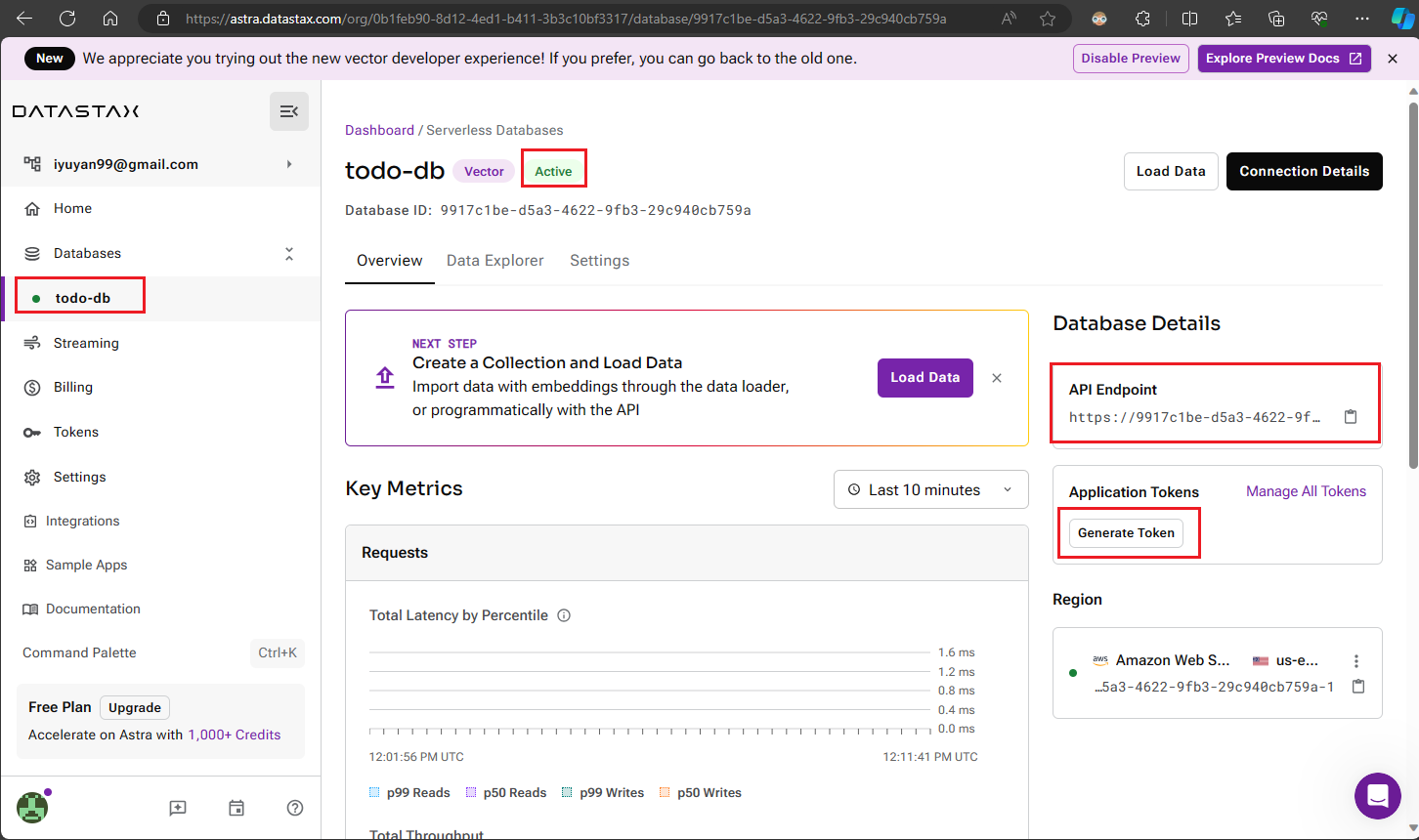
Task: Toggle the browser split screen icon
Action: click(x=1189, y=19)
